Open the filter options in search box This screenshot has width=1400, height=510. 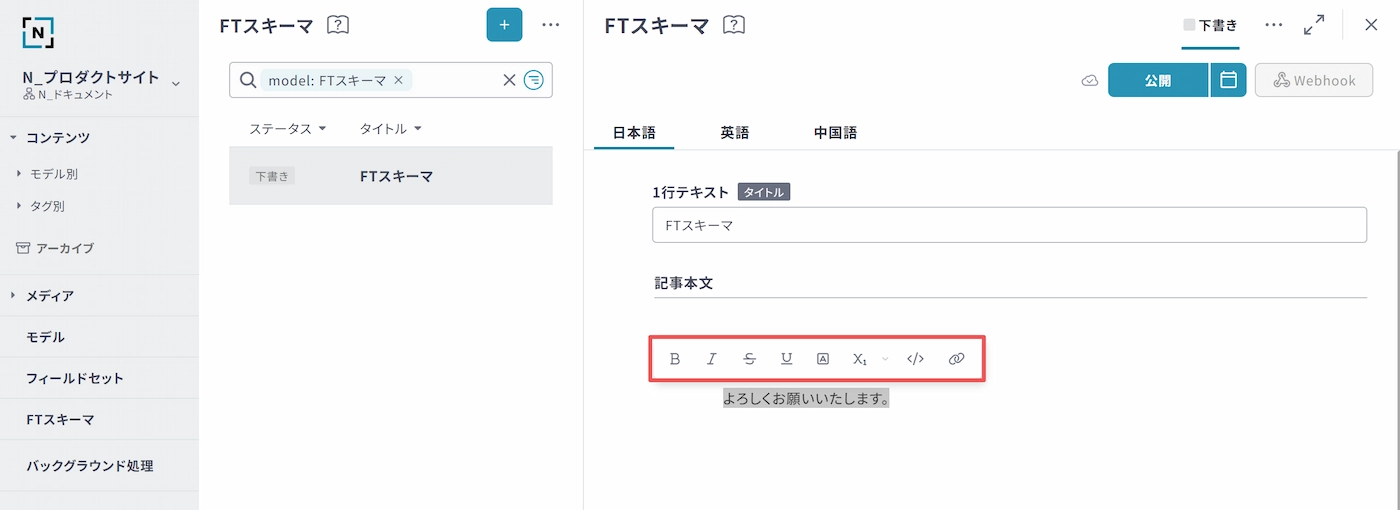[x=534, y=81]
